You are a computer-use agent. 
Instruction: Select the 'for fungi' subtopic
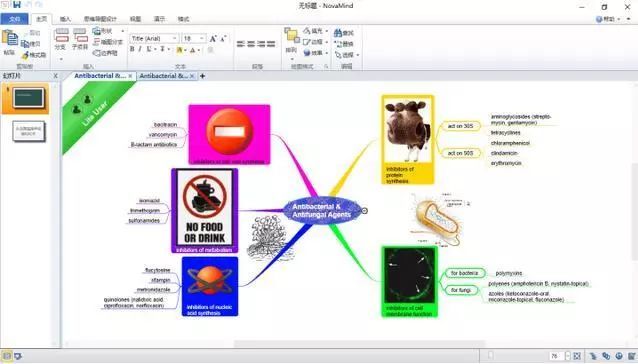pyautogui.click(x=461, y=290)
